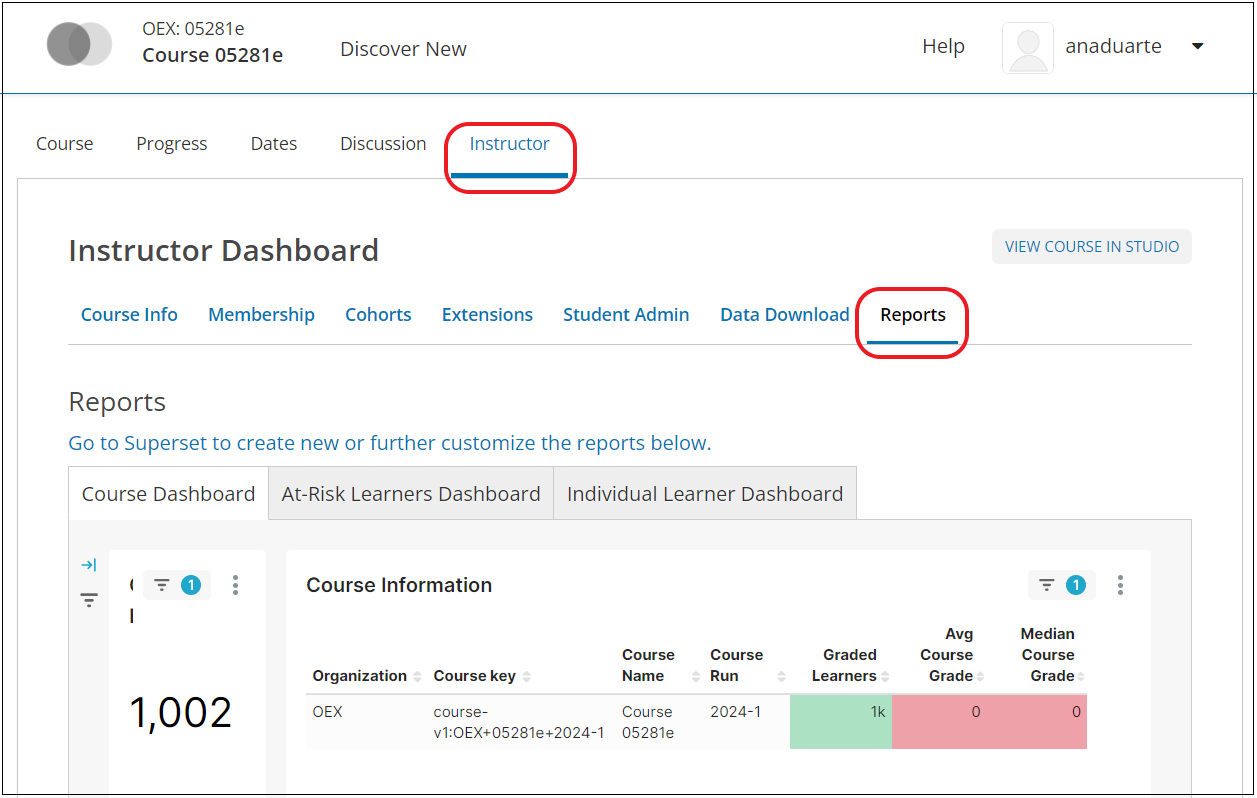Viewport: 1257px width, 798px height.
Task: Open Course Information three-dot menu
Action: tap(1120, 585)
